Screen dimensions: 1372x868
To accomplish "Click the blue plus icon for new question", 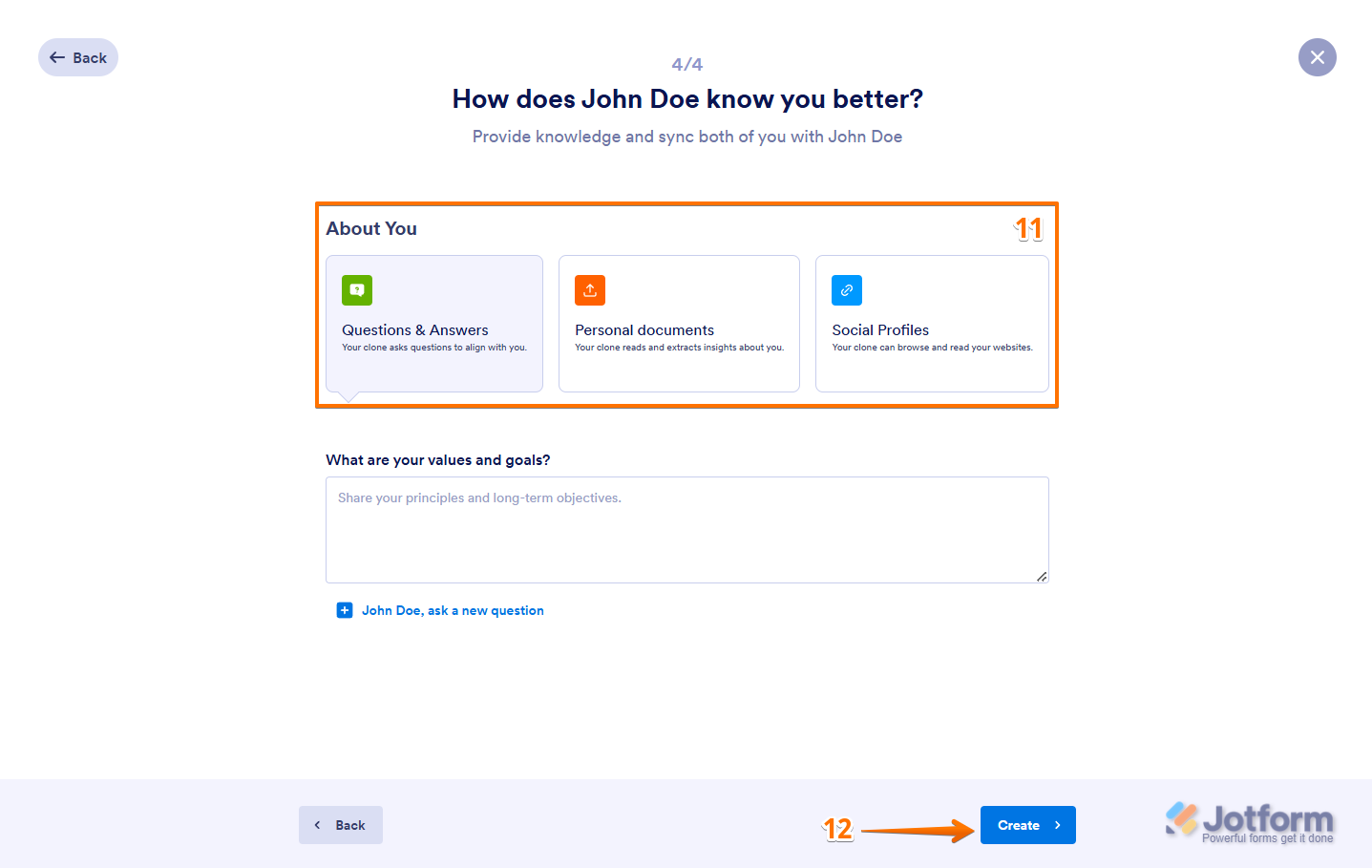I will (345, 610).
